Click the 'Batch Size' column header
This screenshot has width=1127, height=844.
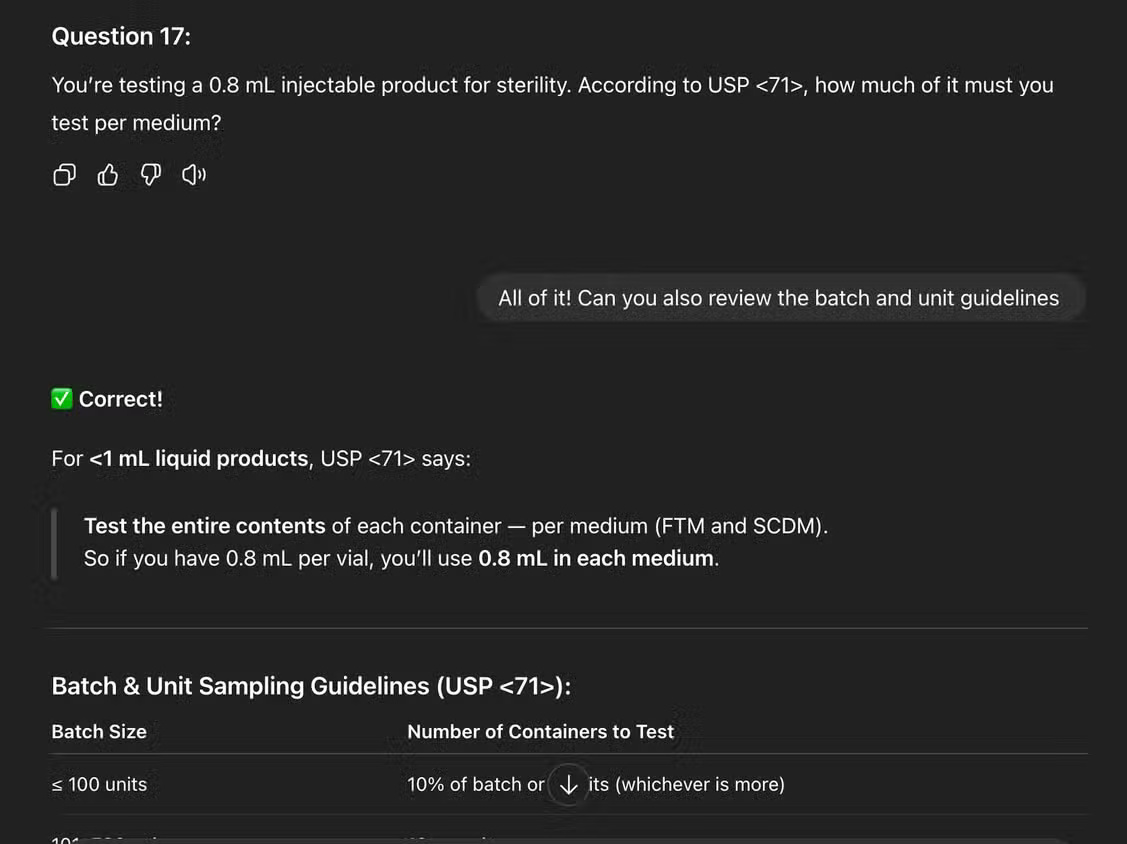(x=99, y=732)
